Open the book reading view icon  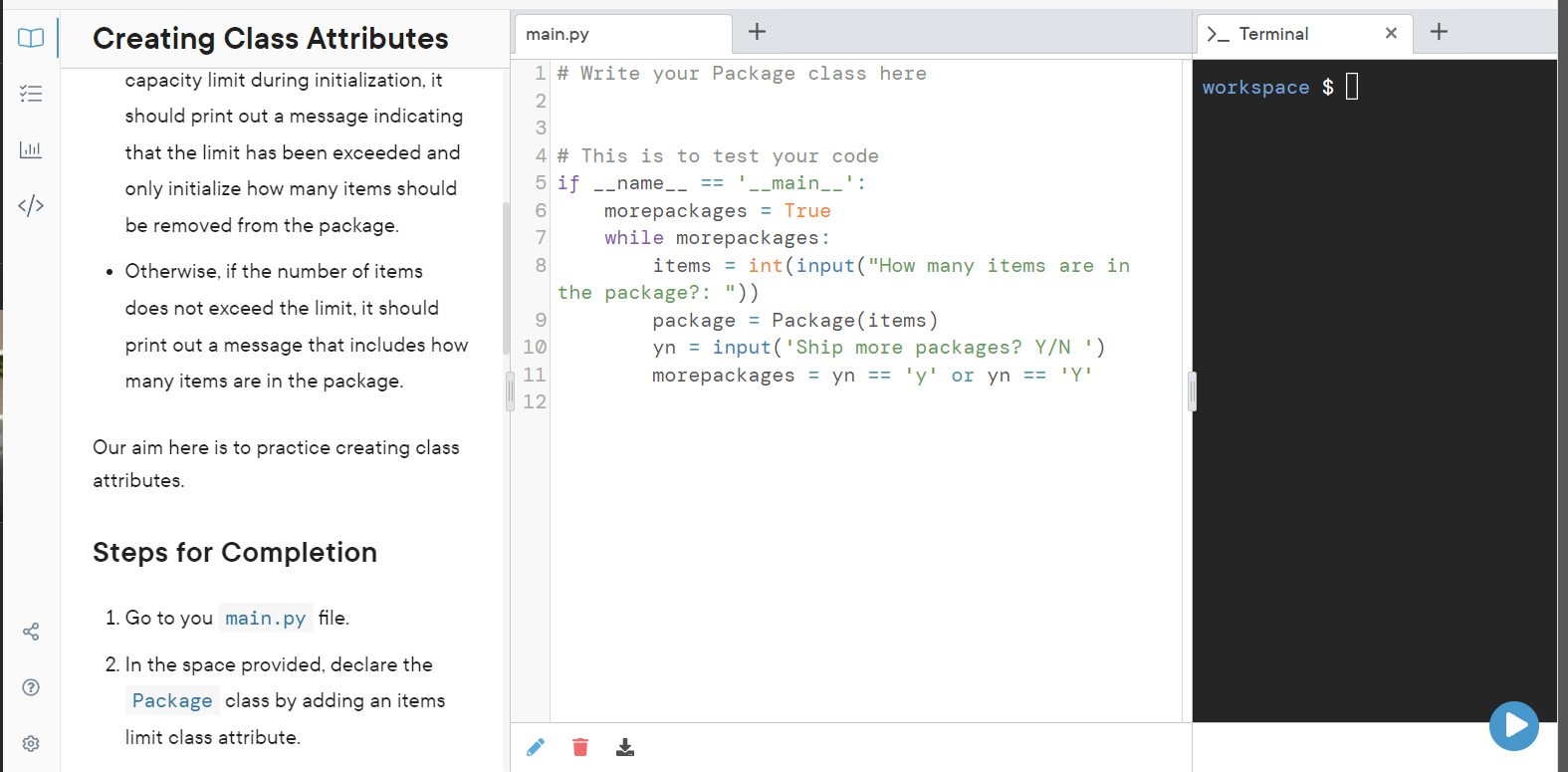(x=31, y=38)
